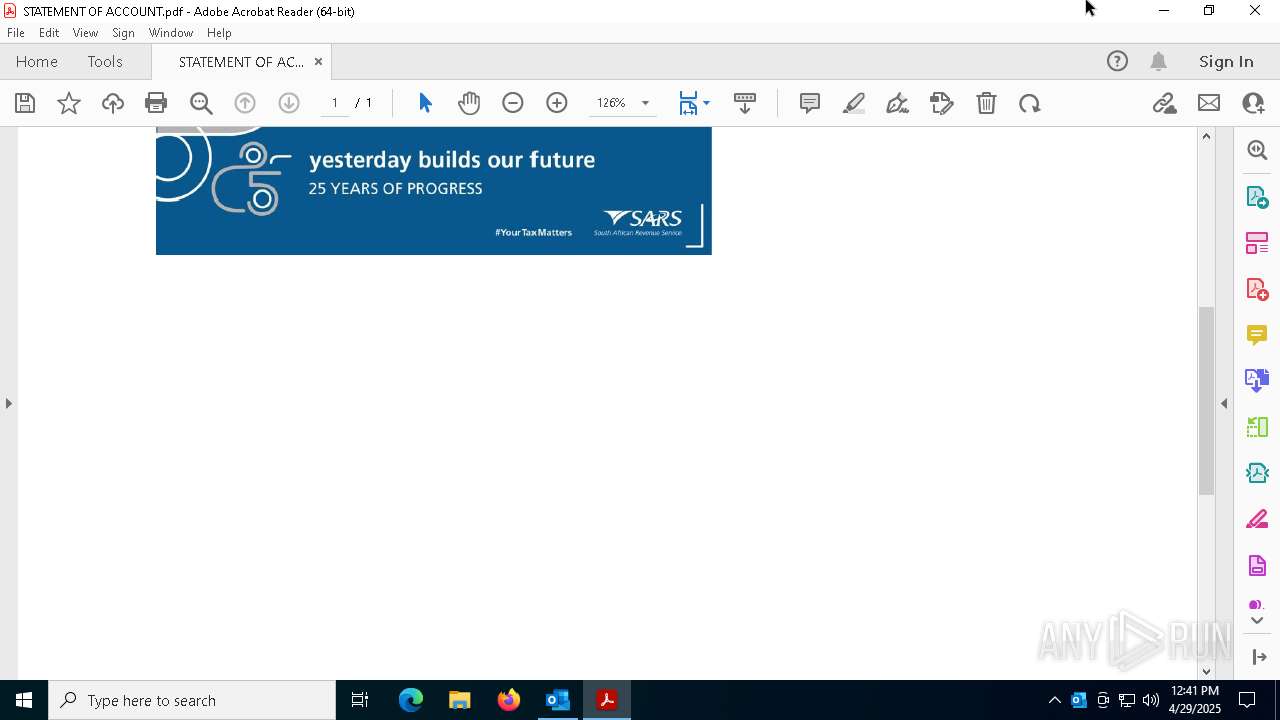Open the Help menu

coord(219,33)
